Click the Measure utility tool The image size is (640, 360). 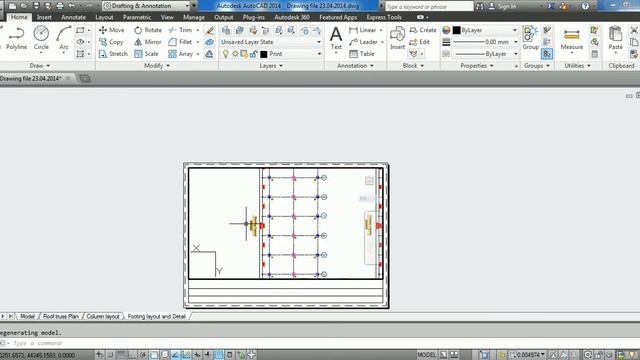(571, 39)
